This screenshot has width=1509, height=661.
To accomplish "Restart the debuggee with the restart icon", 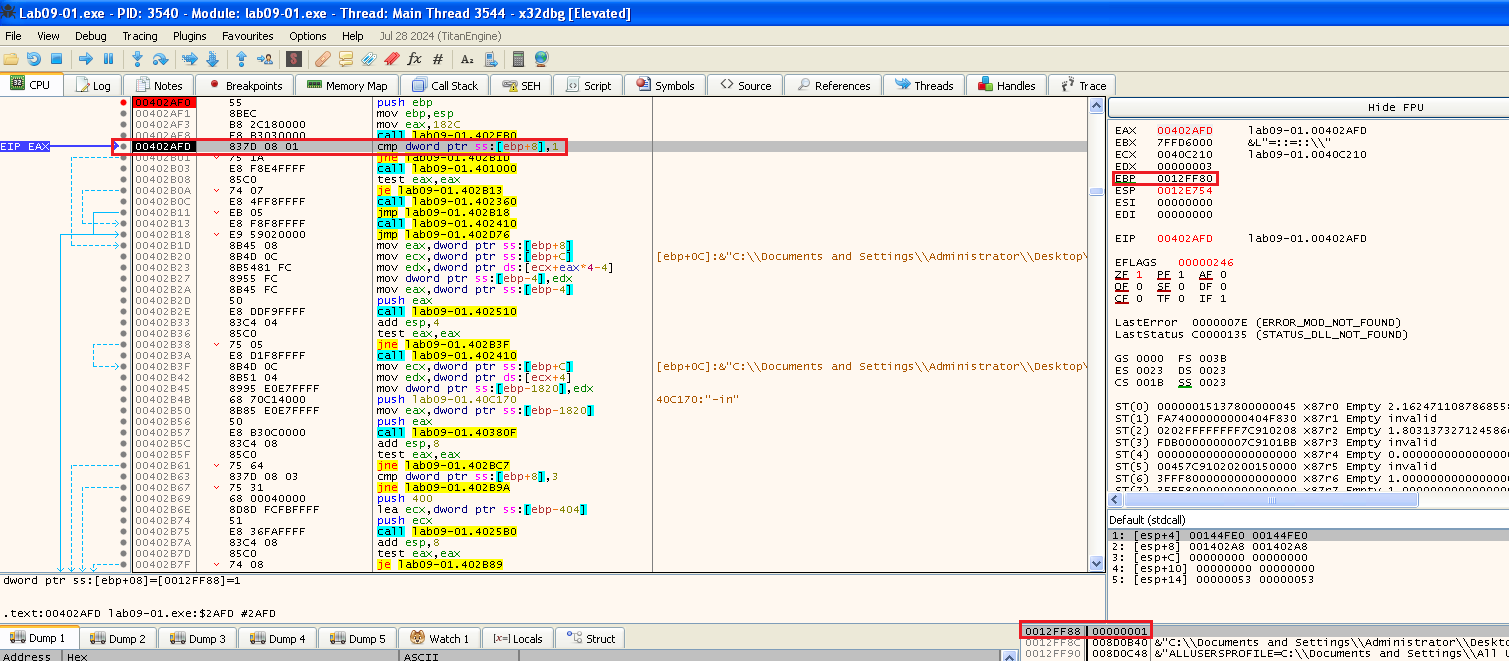I will (x=34, y=59).
